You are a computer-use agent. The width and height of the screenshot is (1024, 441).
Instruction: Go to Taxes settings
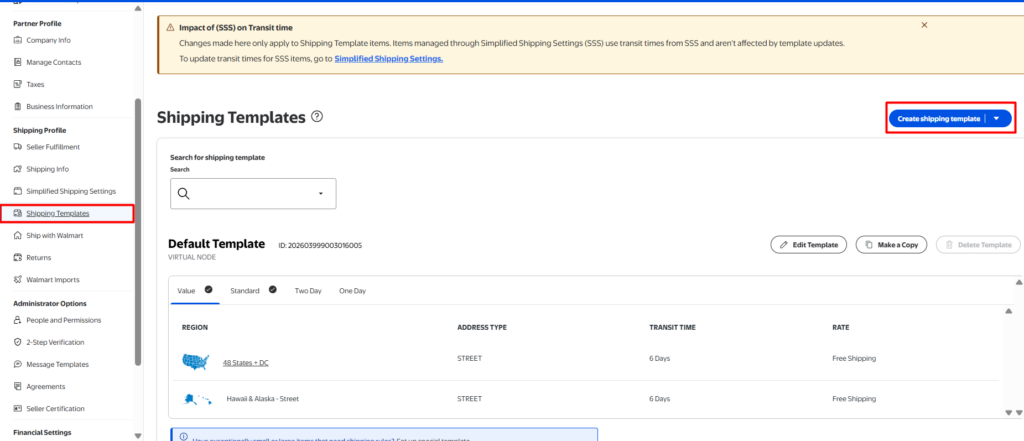tap(35, 84)
